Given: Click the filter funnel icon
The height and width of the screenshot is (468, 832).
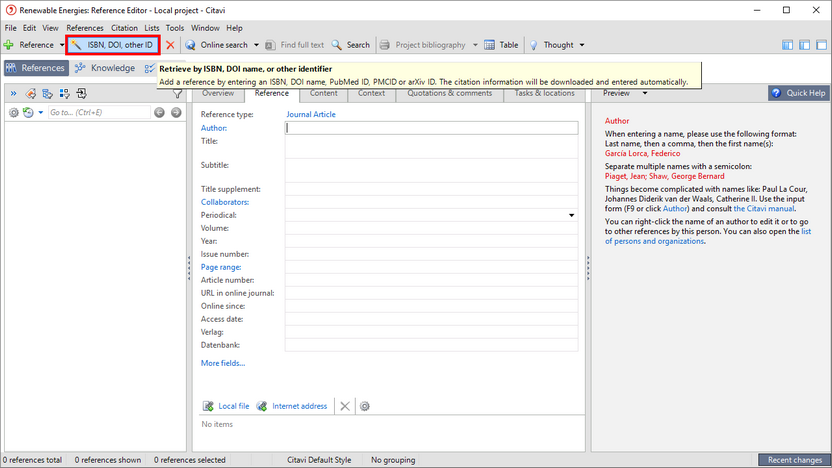Looking at the screenshot, I should [x=177, y=94].
